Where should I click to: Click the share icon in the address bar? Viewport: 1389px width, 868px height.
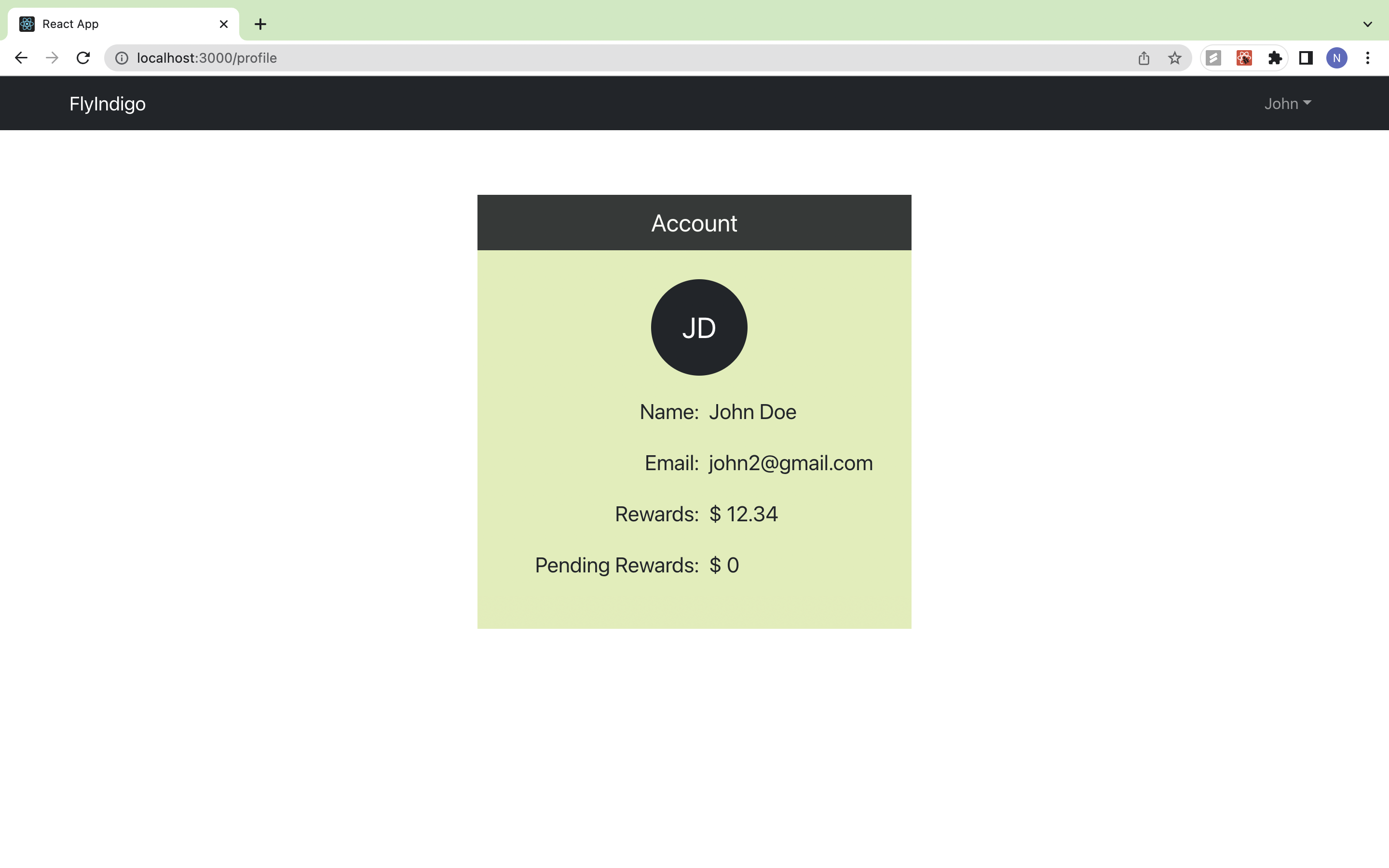pos(1144,57)
